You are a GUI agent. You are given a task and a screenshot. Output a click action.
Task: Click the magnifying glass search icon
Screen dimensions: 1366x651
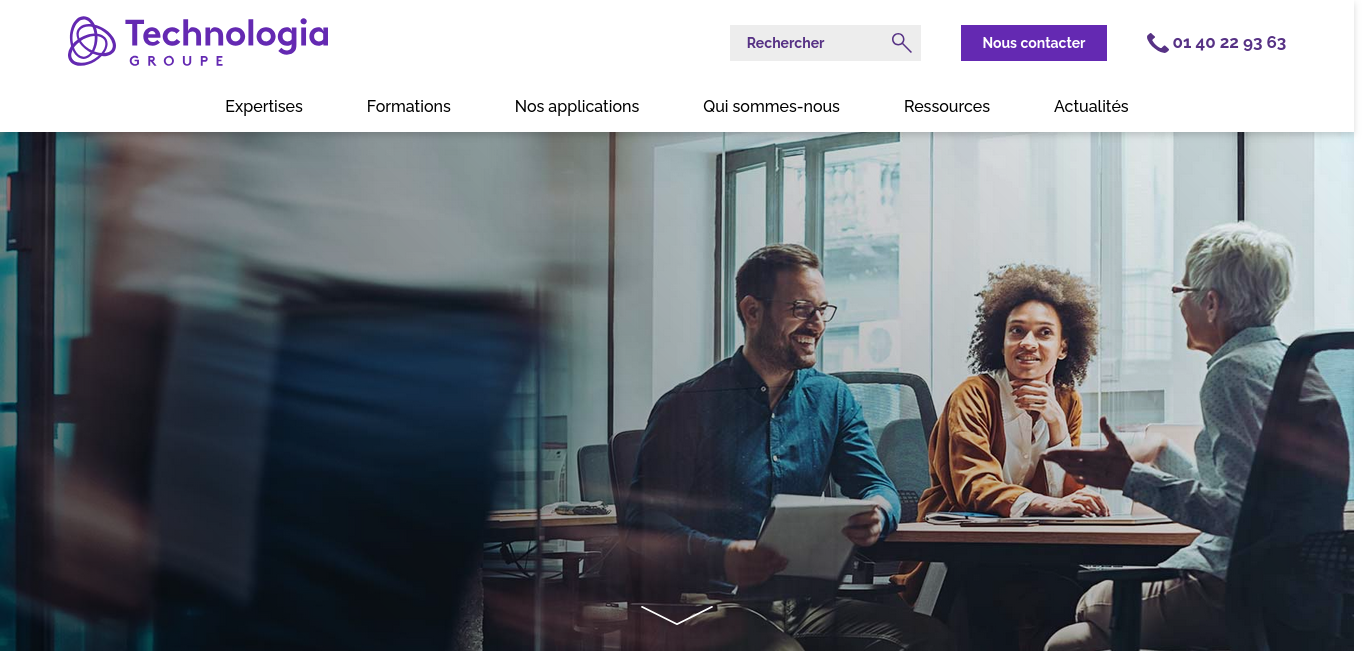point(901,43)
